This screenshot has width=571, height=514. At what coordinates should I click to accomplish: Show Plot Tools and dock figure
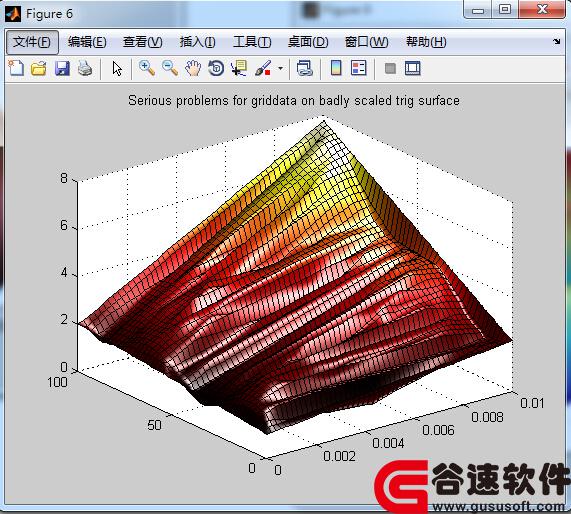click(x=413, y=68)
